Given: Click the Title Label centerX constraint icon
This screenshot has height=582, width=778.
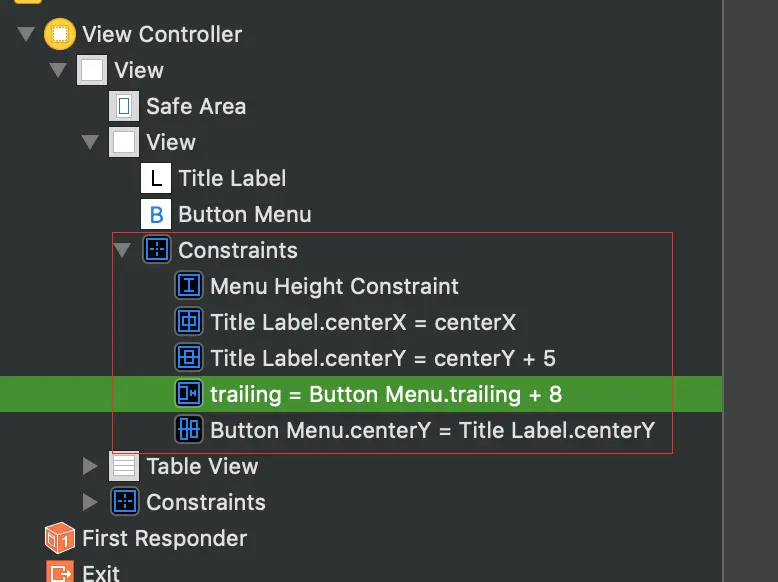Looking at the screenshot, I should pyautogui.click(x=188, y=322).
